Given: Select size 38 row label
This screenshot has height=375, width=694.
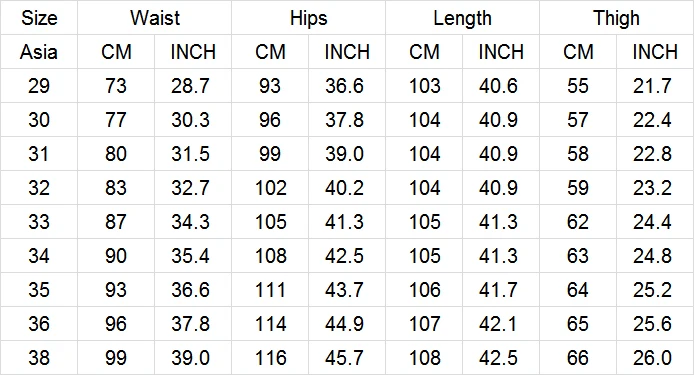Looking at the screenshot, I should (x=39, y=358).
